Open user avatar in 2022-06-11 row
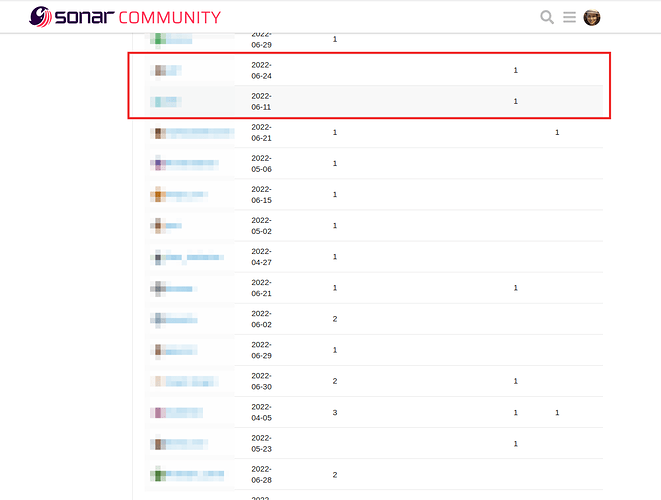The width and height of the screenshot is (661, 500). (158, 102)
